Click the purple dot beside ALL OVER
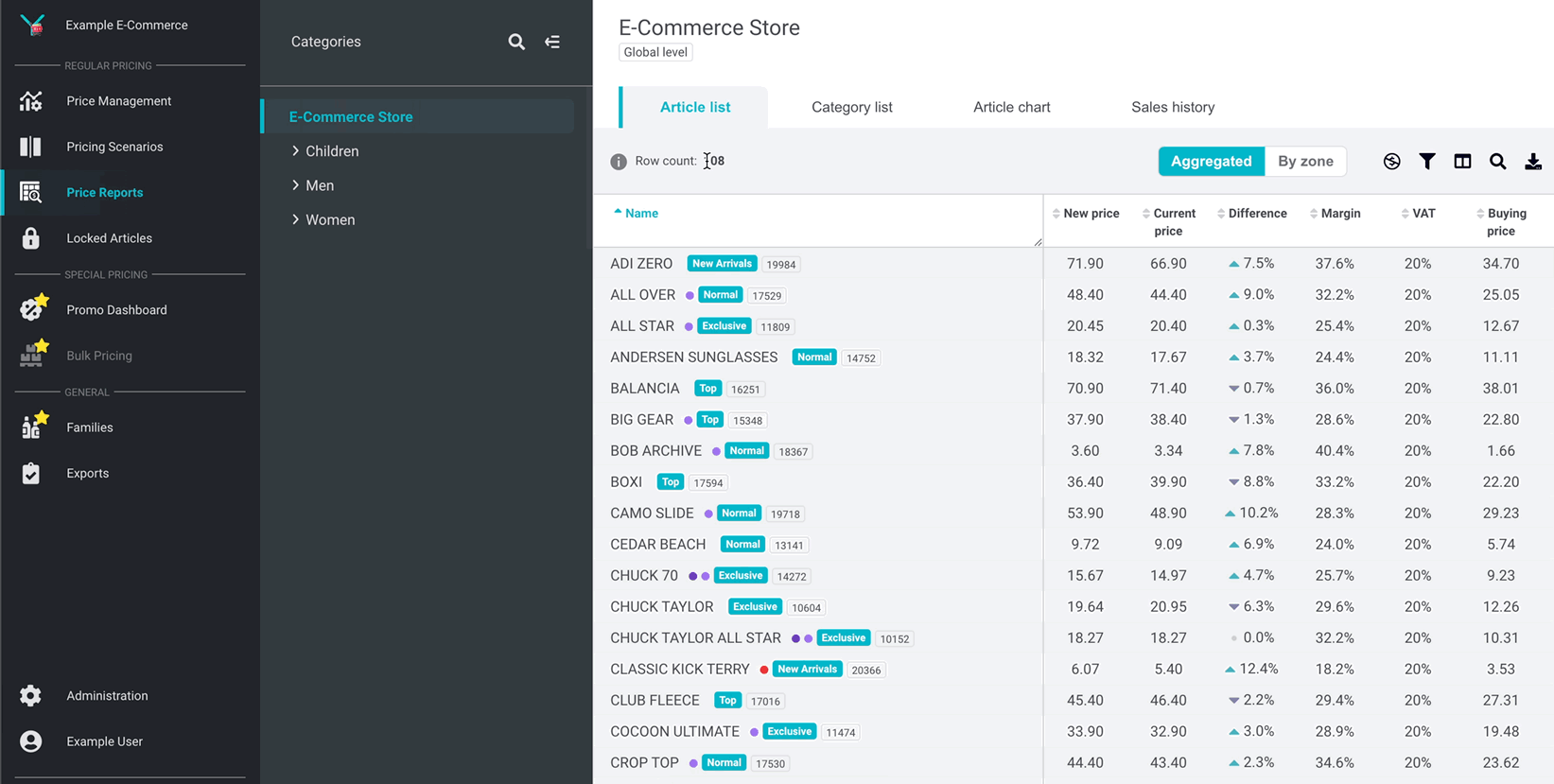Image resolution: width=1554 pixels, height=784 pixels. 690,295
